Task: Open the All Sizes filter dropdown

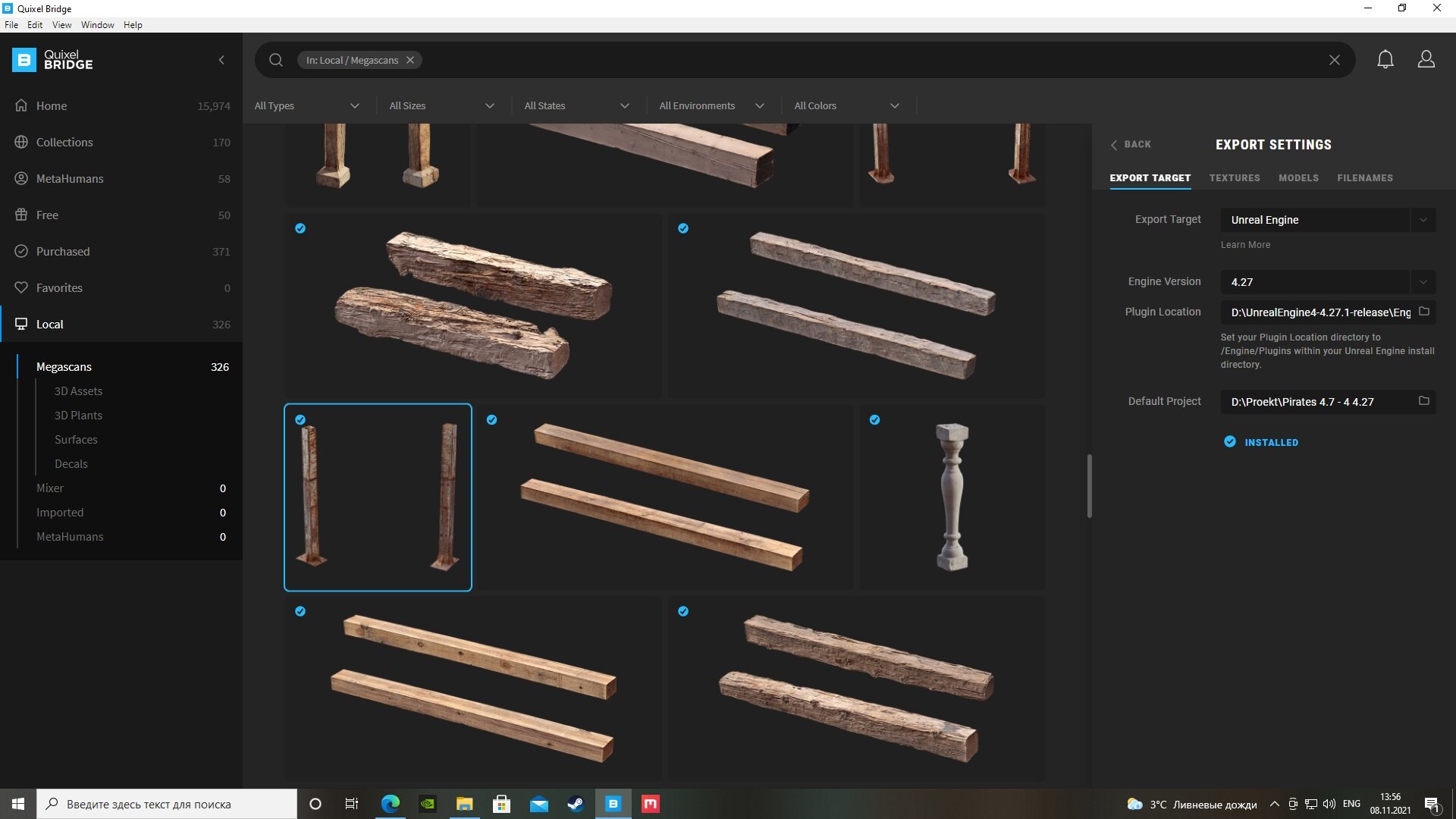Action: [x=442, y=105]
